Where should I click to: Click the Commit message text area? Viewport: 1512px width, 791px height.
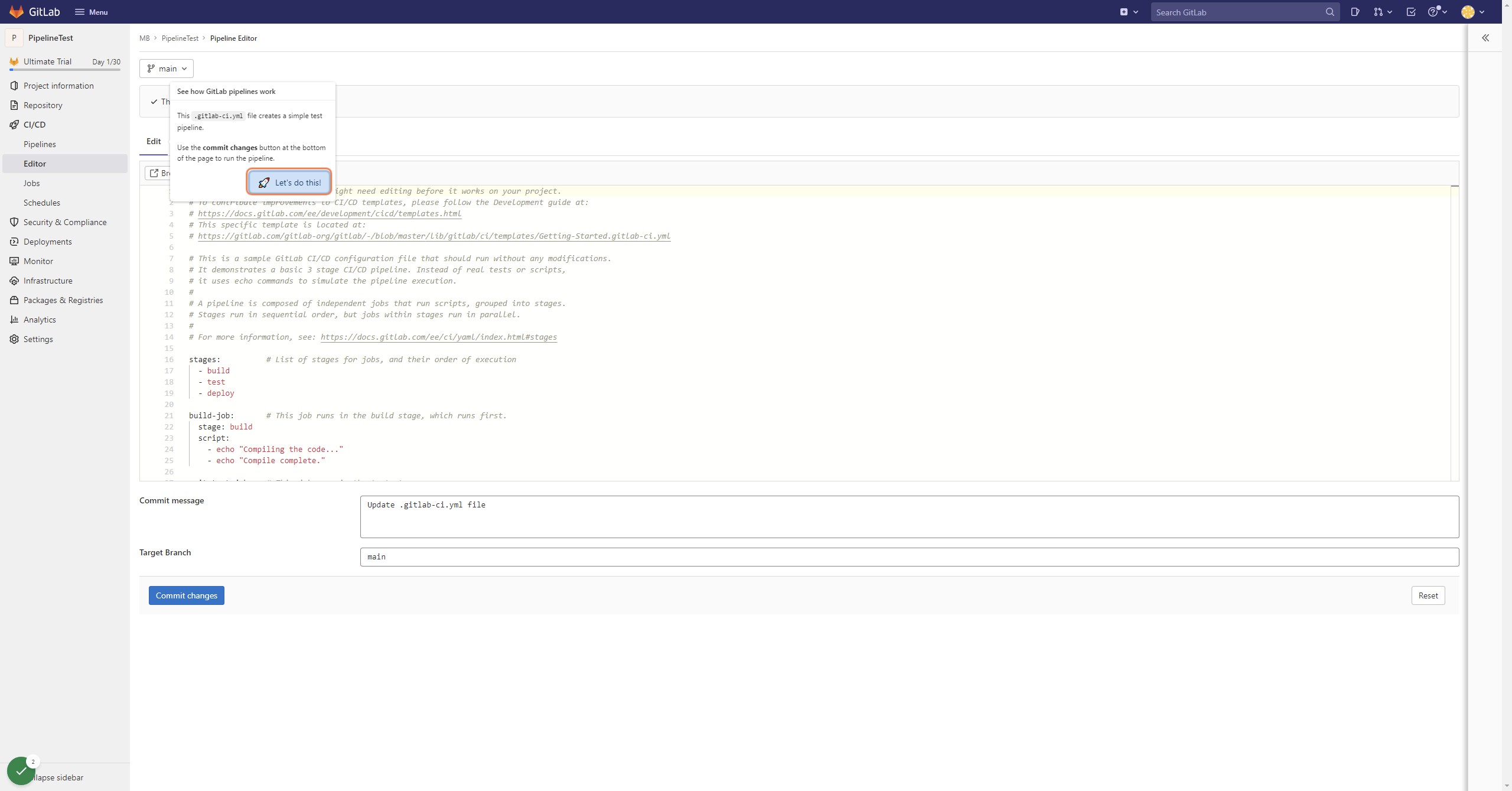coord(910,517)
